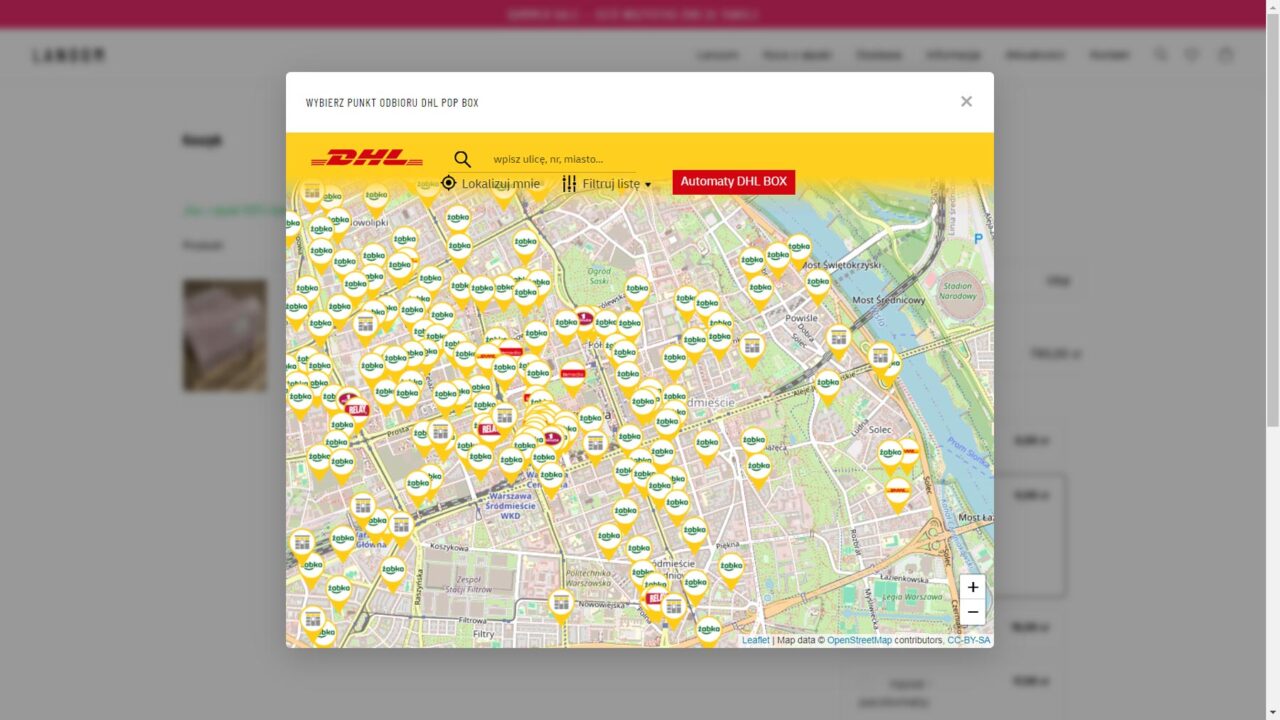Pick the red RELAY pin near Nowowiejska
The height and width of the screenshot is (720, 1280).
click(654, 602)
